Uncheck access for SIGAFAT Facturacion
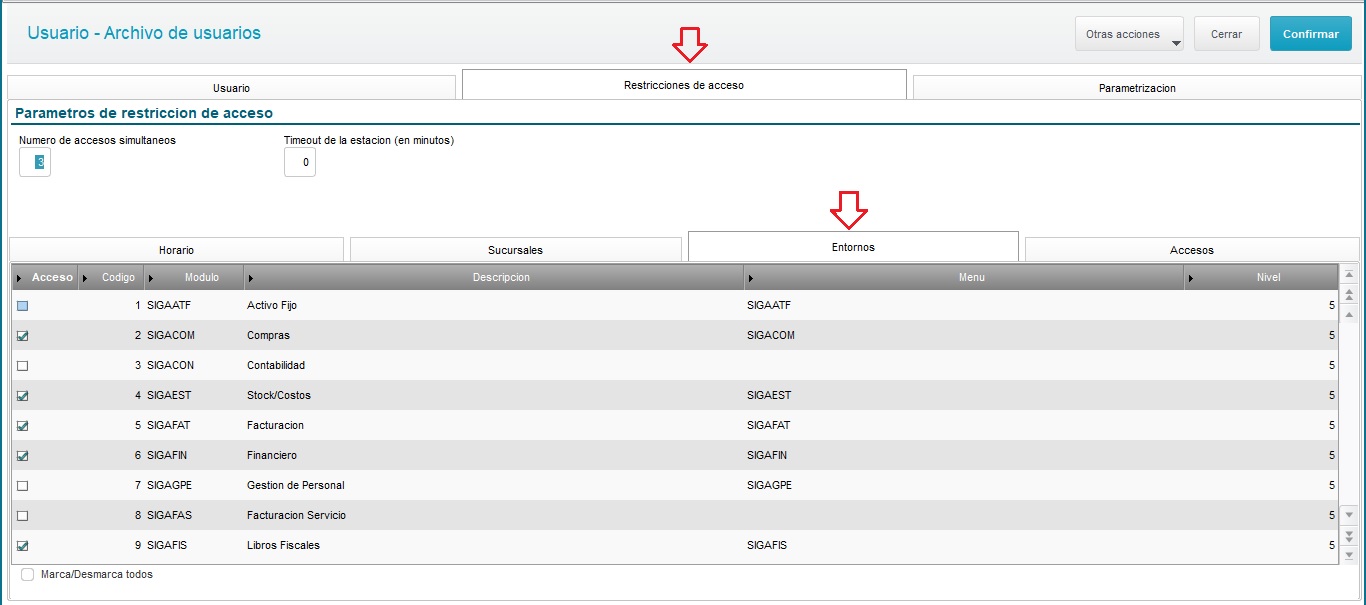Viewport: 1366px width, 605px height. pos(23,426)
